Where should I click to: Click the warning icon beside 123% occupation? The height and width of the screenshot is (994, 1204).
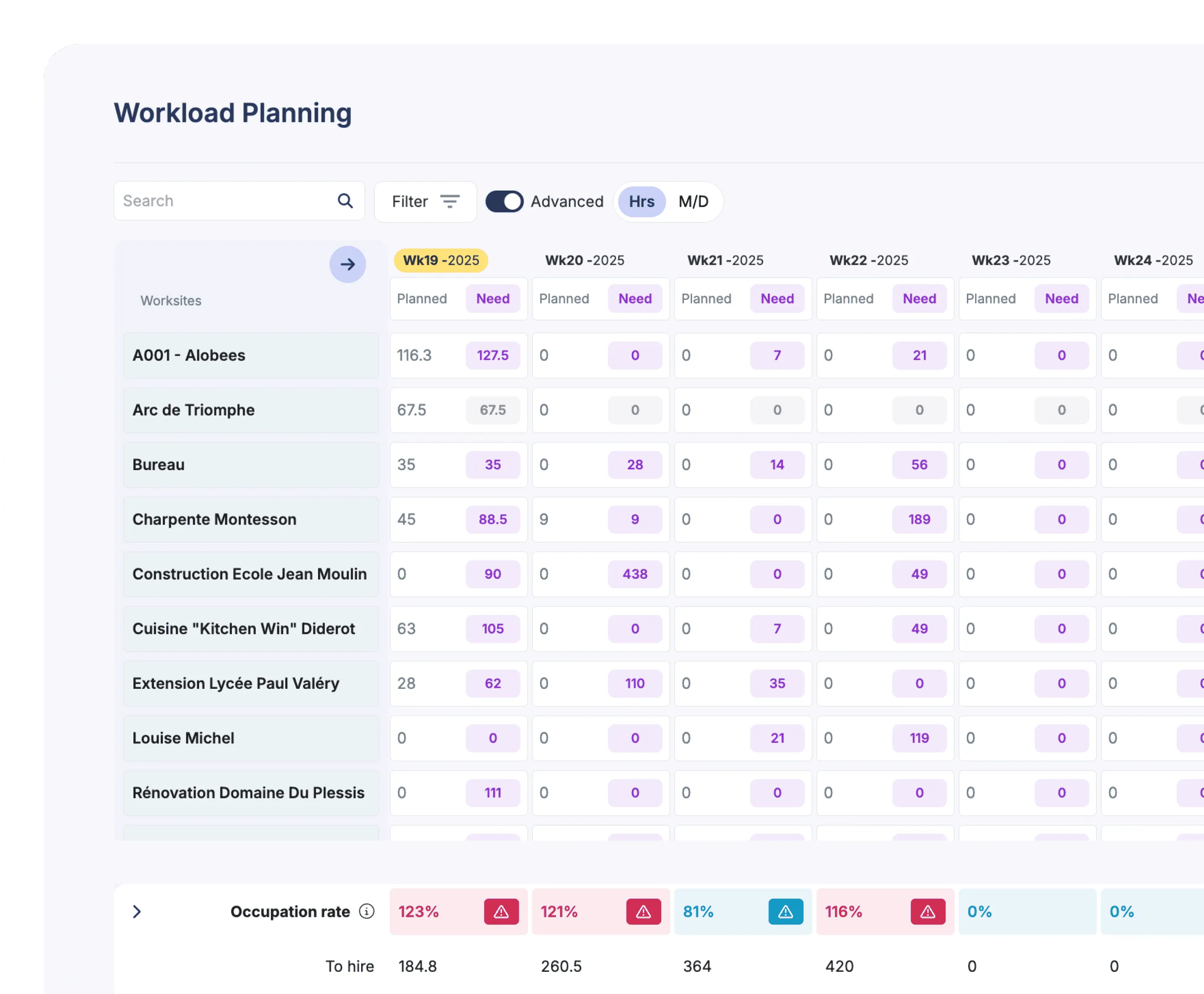502,912
